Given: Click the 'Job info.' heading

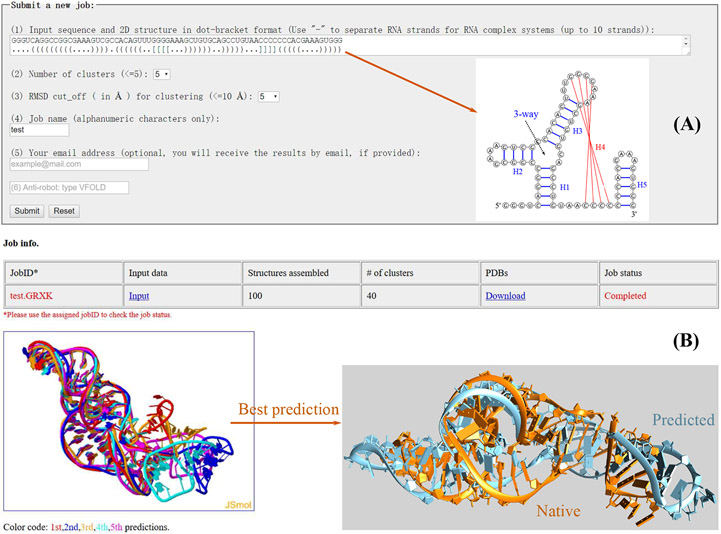Looking at the screenshot, I should (21, 243).
